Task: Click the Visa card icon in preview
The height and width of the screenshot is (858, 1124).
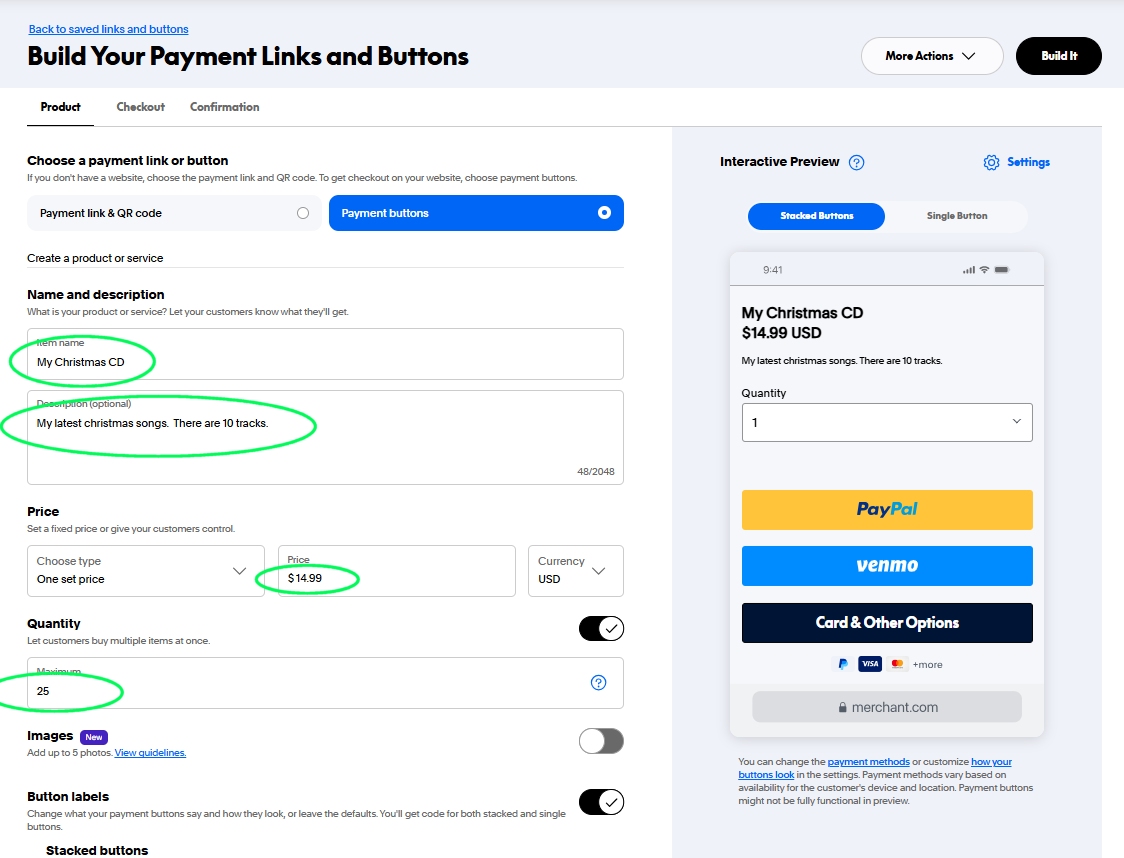Action: pyautogui.click(x=869, y=664)
